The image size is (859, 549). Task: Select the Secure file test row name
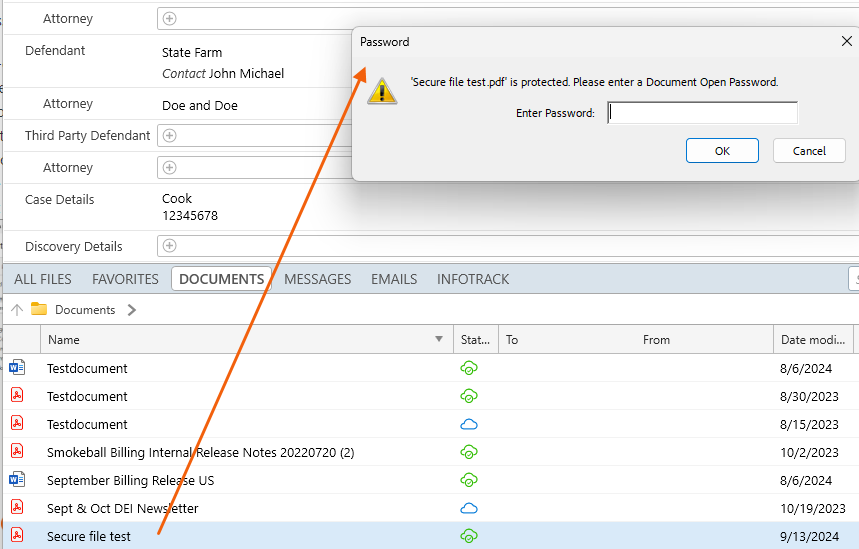pos(89,536)
